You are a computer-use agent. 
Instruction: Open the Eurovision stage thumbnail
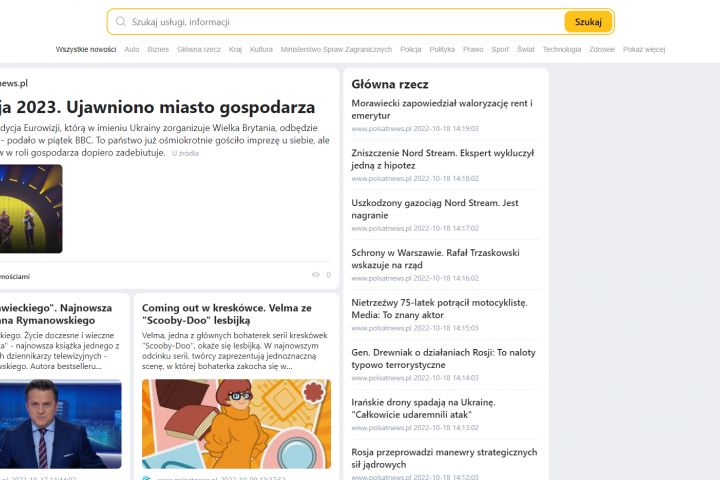(31, 209)
